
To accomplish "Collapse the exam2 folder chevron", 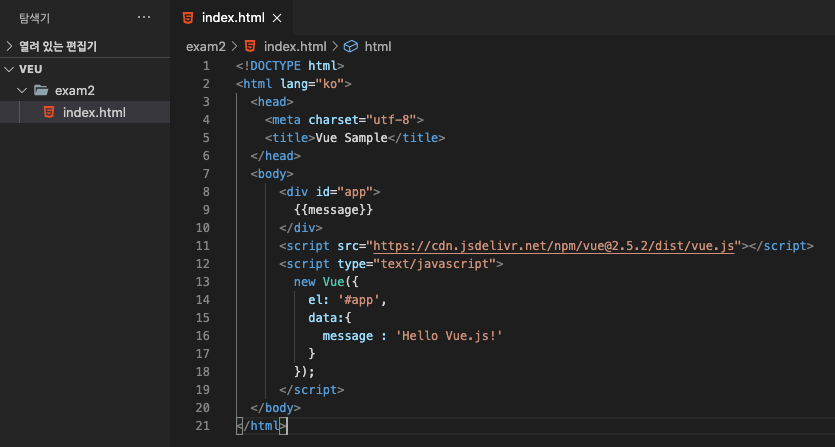I will coord(22,91).
